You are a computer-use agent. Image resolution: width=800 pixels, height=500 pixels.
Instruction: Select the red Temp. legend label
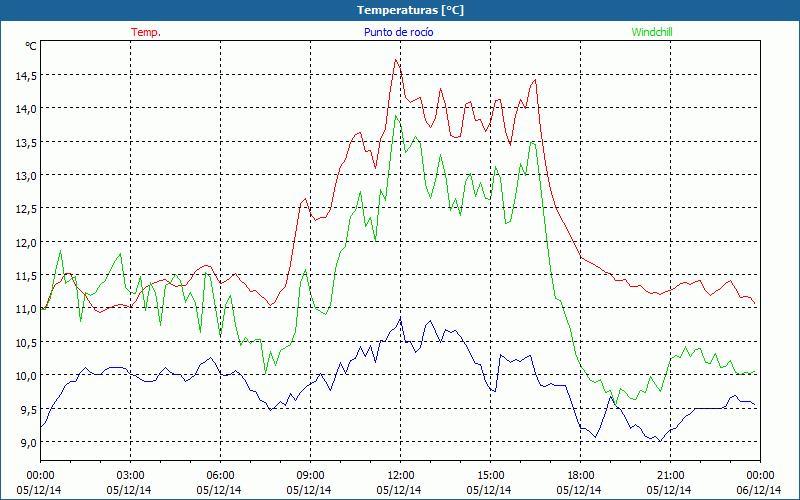146,32
